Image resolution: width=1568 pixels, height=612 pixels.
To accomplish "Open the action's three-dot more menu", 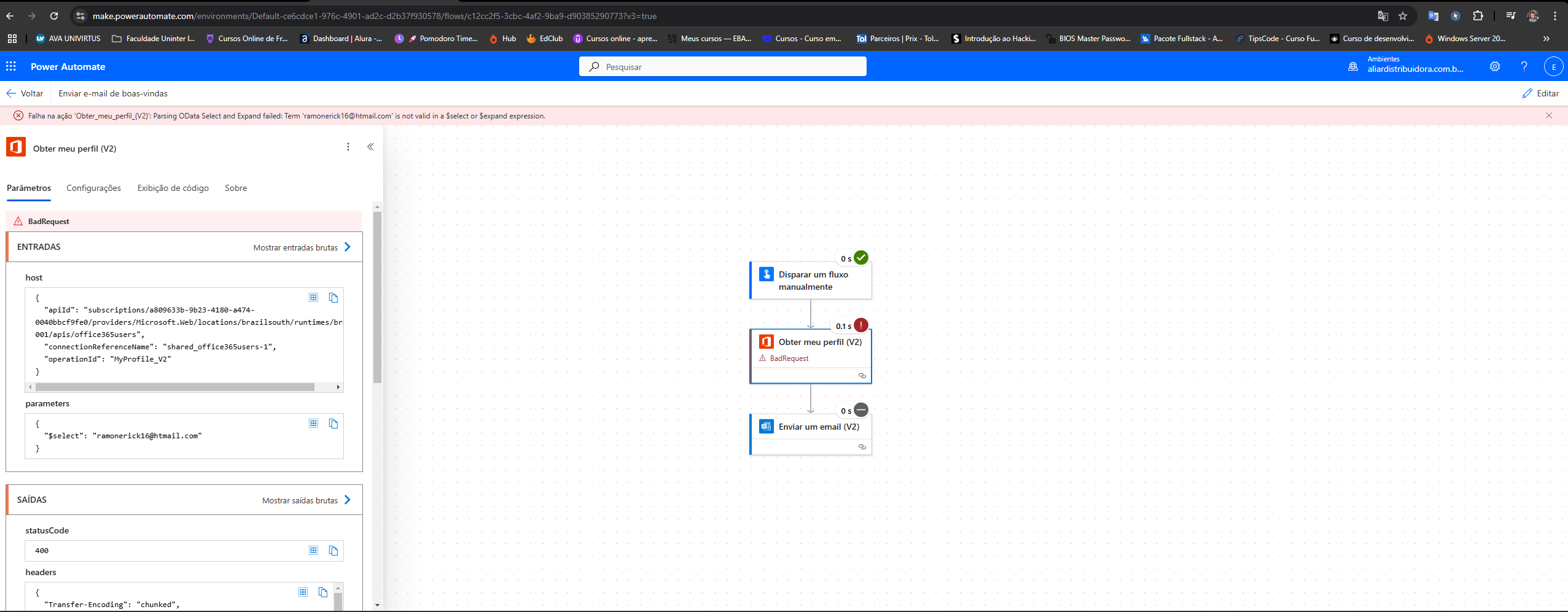I will coord(348,147).
